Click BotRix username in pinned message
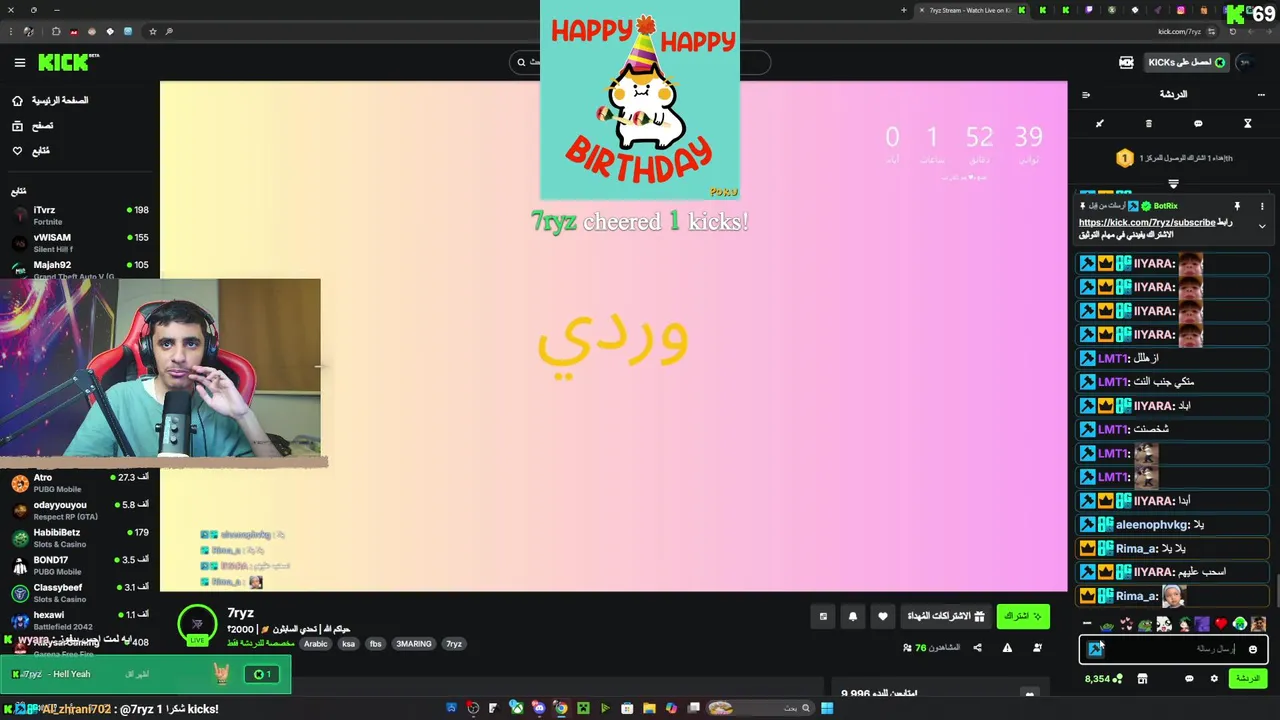Viewport: 1280px width, 720px height. pos(1165,206)
